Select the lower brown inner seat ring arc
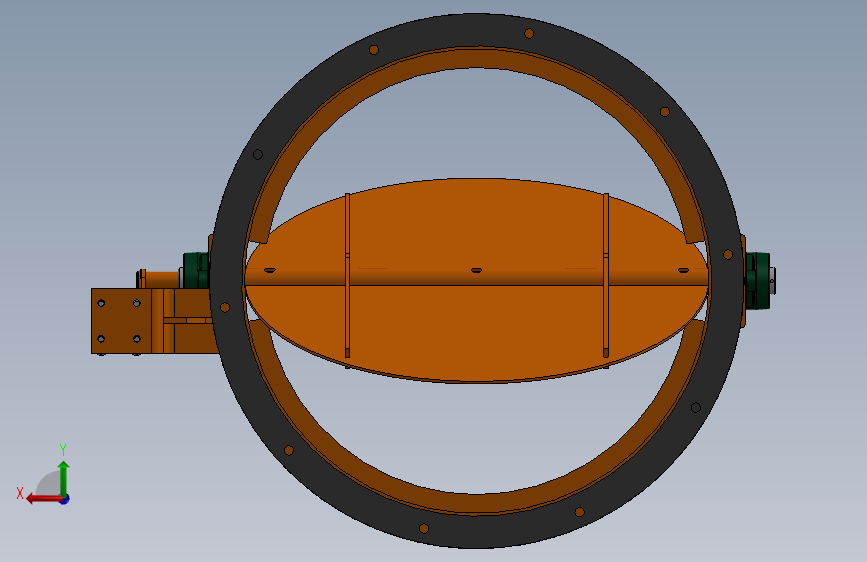This screenshot has width=867, height=562. click(x=476, y=502)
